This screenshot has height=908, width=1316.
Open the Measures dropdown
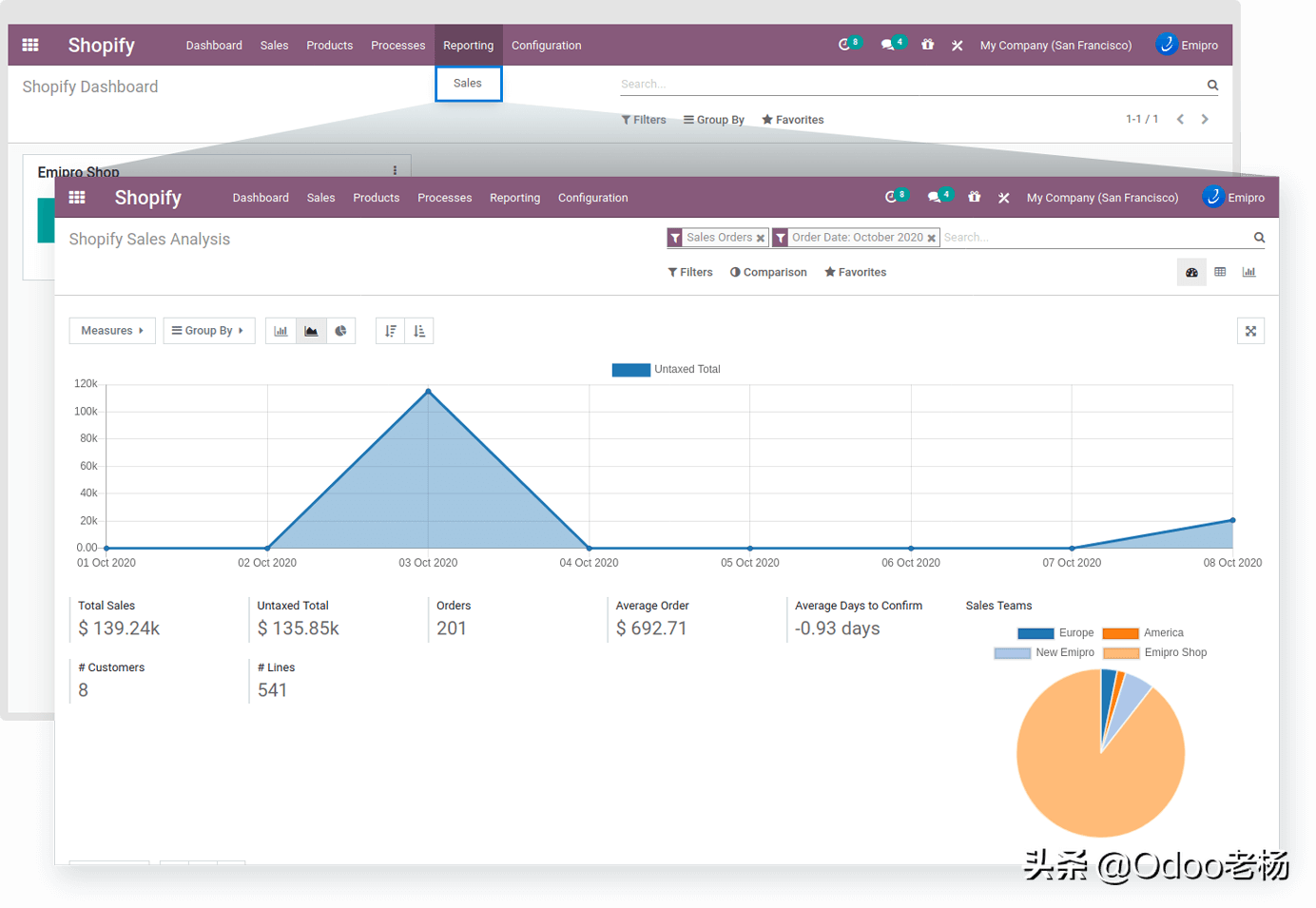click(111, 330)
